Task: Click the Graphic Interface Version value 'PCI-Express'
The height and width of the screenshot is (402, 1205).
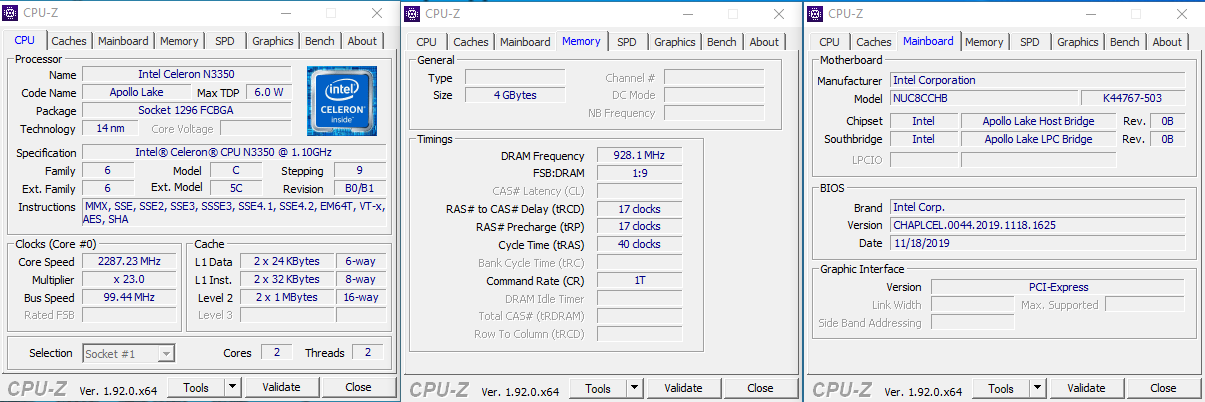Action: (1058, 287)
